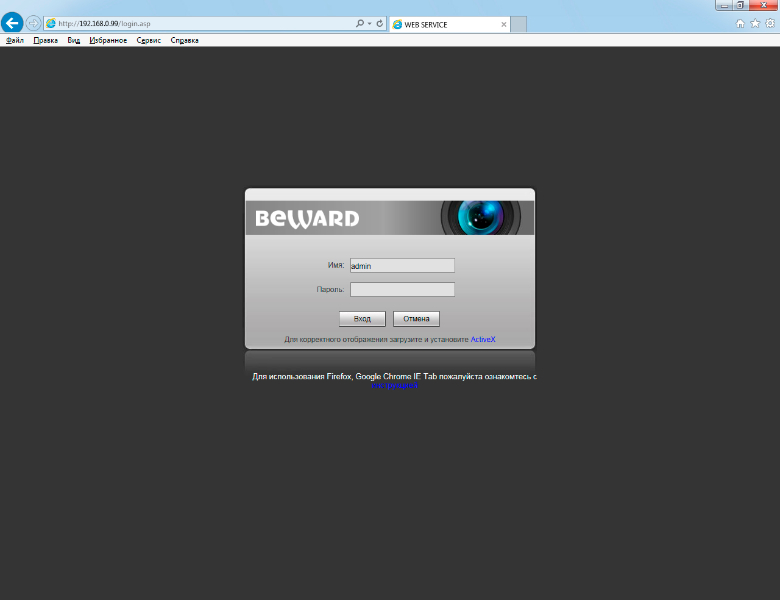Close the WEB SERVICE tab
This screenshot has width=780, height=600.
[x=503, y=24]
